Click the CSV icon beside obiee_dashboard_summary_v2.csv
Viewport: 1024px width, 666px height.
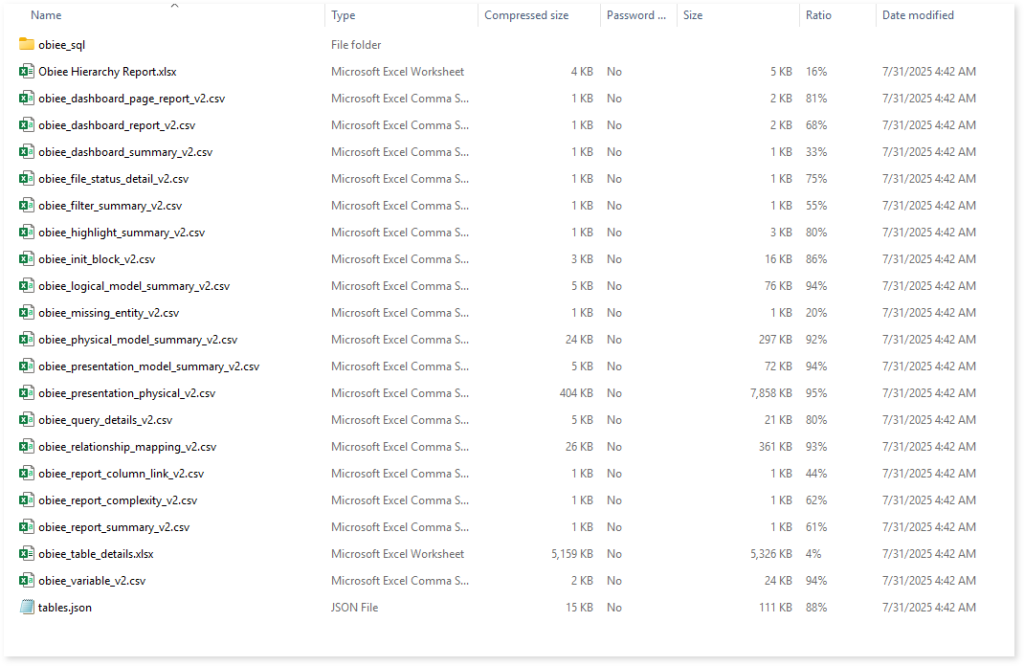tap(27, 151)
